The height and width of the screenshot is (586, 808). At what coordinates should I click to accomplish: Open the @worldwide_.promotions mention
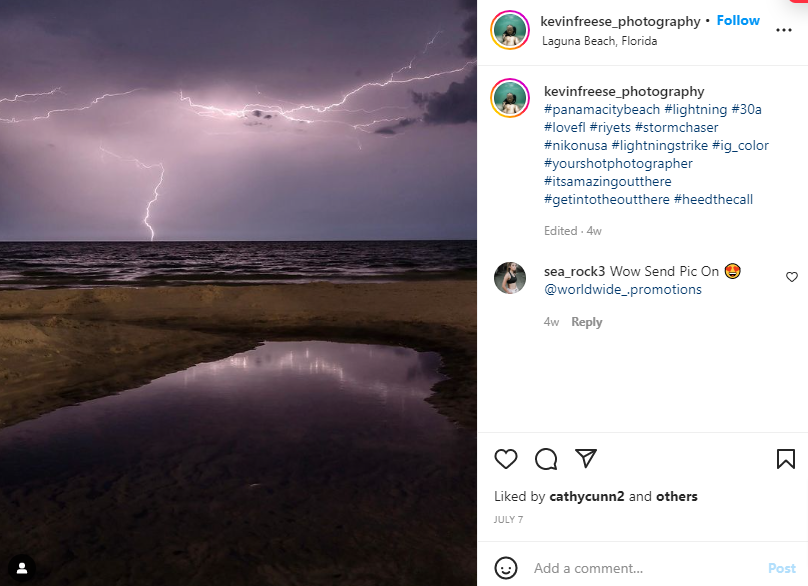(622, 289)
